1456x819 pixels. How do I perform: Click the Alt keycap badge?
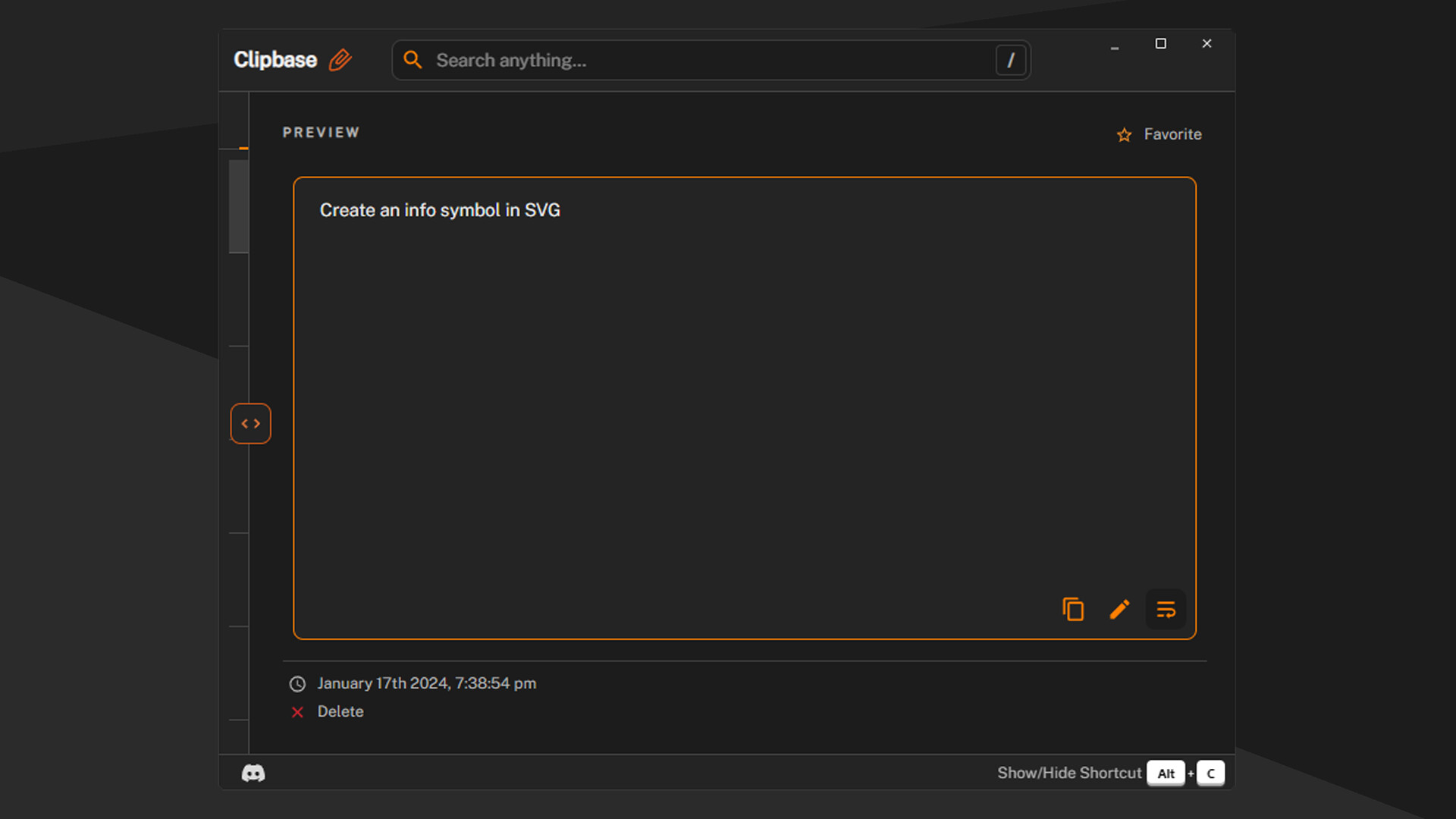[1166, 773]
